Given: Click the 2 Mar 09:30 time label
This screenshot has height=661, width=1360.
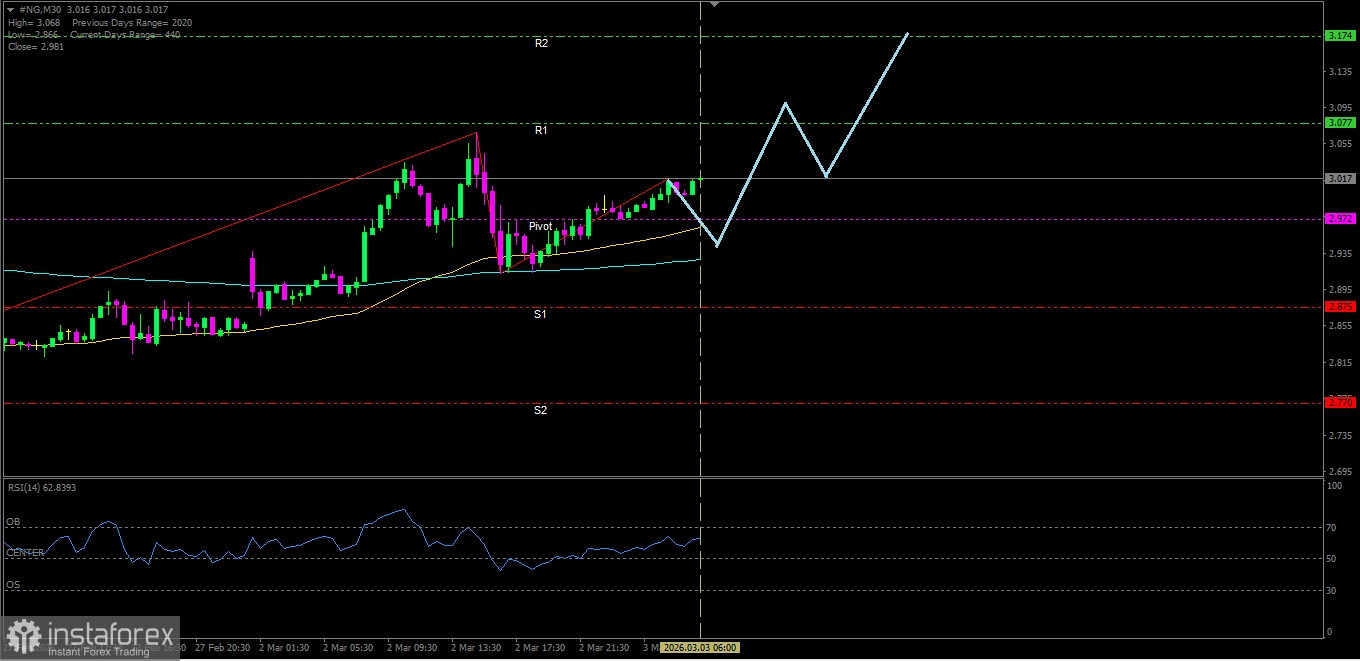Looking at the screenshot, I should point(413,648).
